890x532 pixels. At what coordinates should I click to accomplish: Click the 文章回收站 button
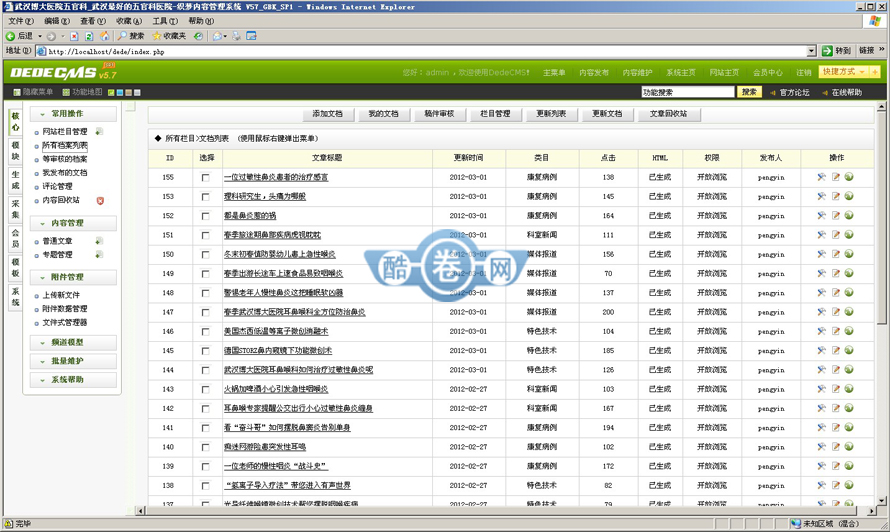pyautogui.click(x=668, y=114)
